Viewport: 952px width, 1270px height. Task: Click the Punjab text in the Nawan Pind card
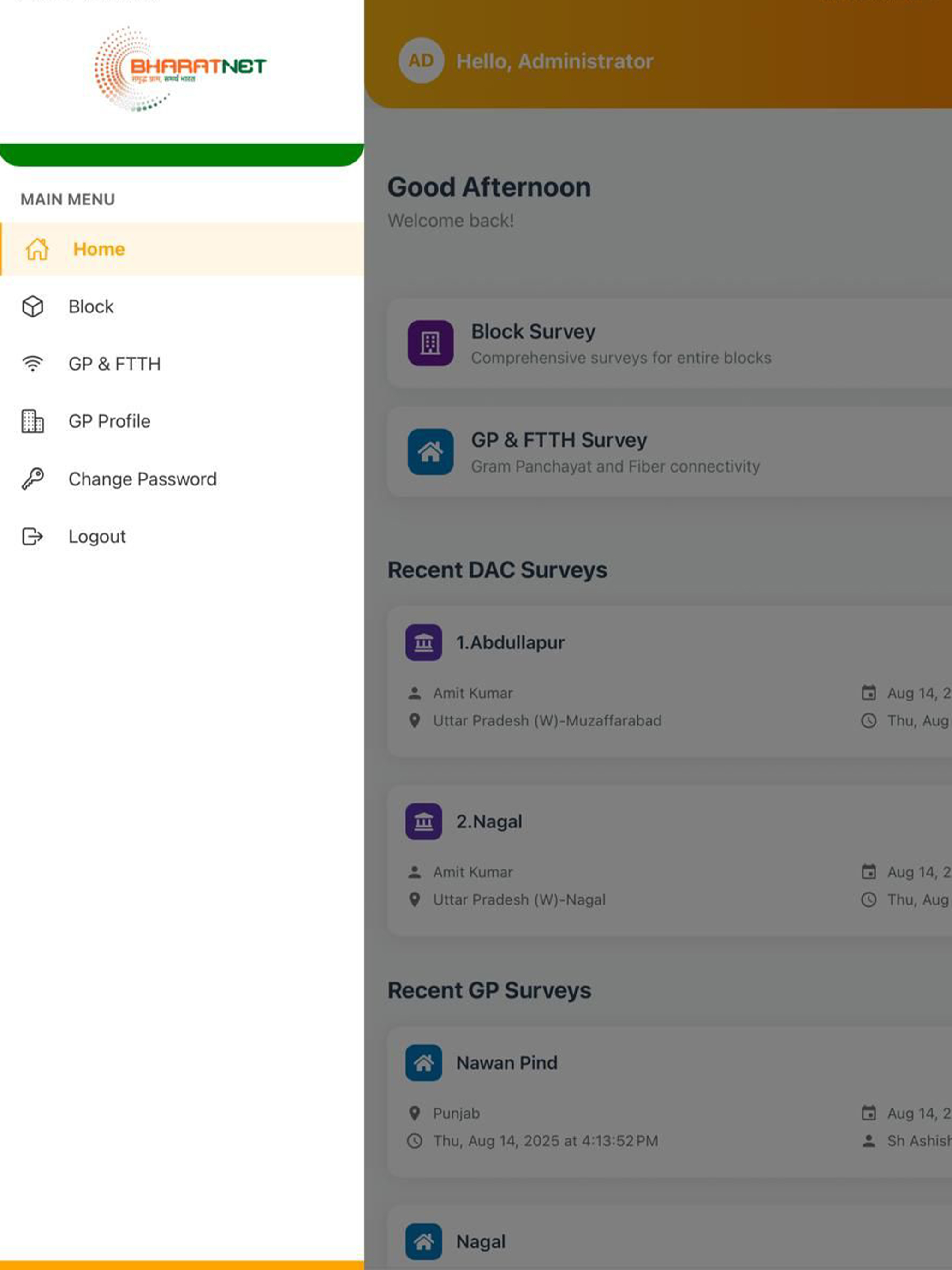tap(456, 1113)
